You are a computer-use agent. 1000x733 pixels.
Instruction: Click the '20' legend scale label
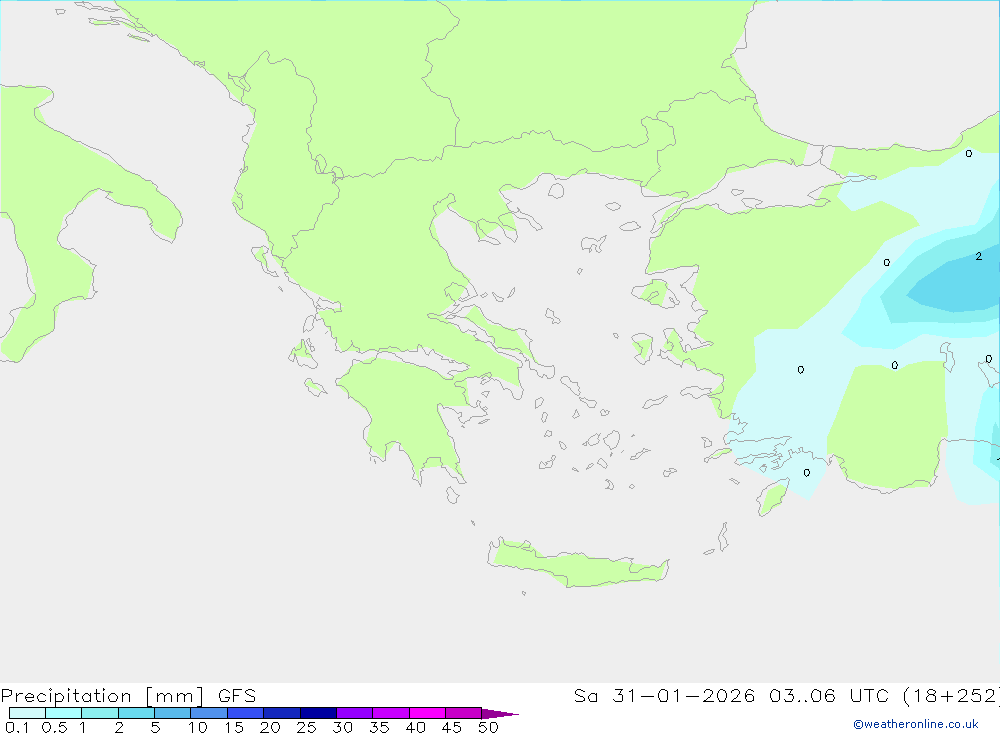(270, 727)
